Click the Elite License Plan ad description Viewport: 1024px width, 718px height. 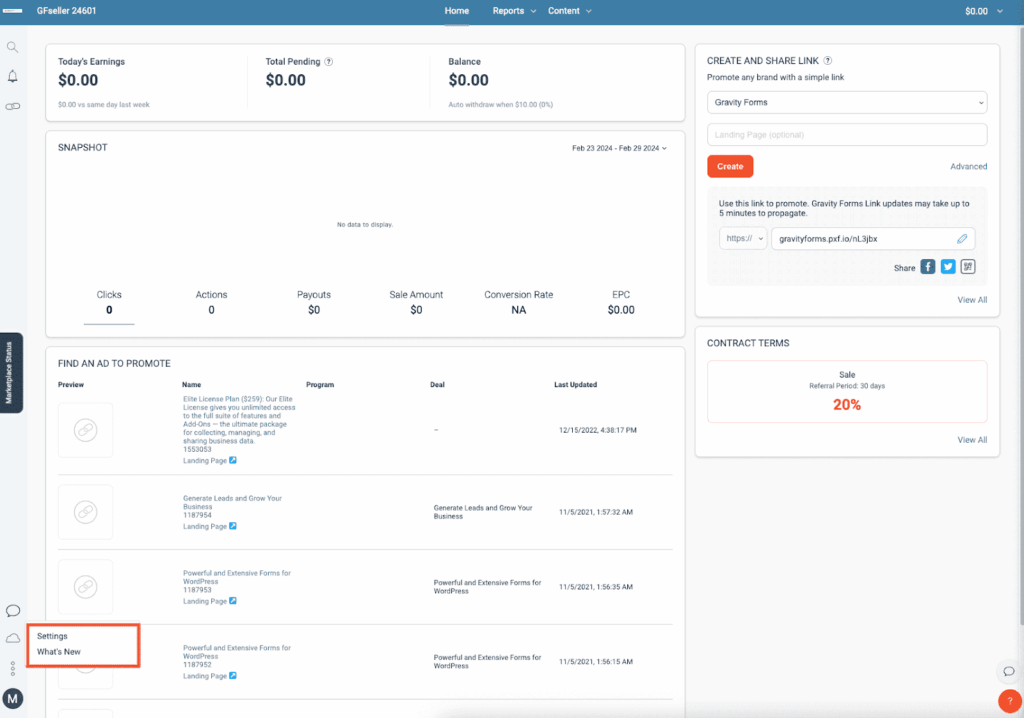pos(239,419)
